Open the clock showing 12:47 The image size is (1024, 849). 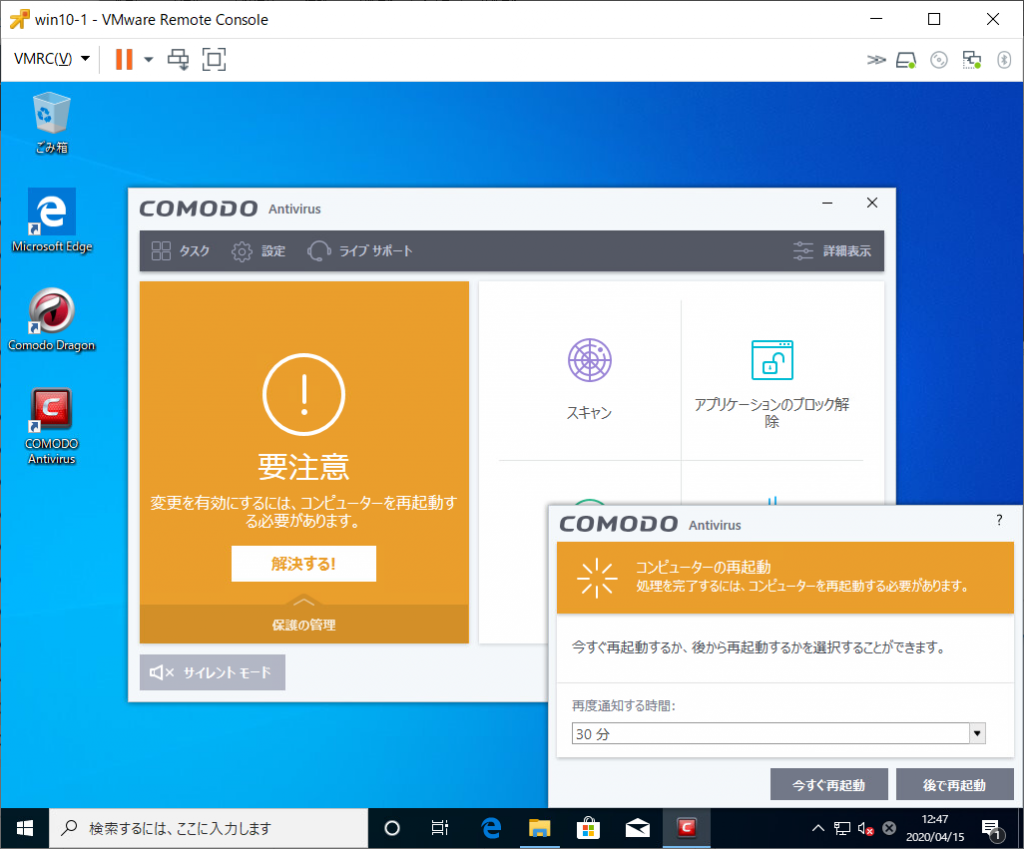click(x=935, y=828)
